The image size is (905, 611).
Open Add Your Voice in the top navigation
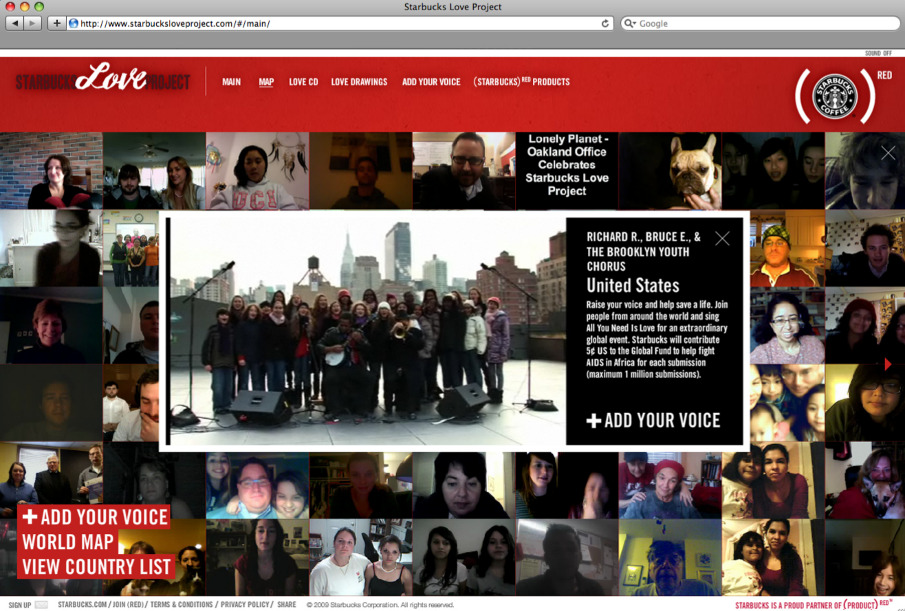point(431,82)
